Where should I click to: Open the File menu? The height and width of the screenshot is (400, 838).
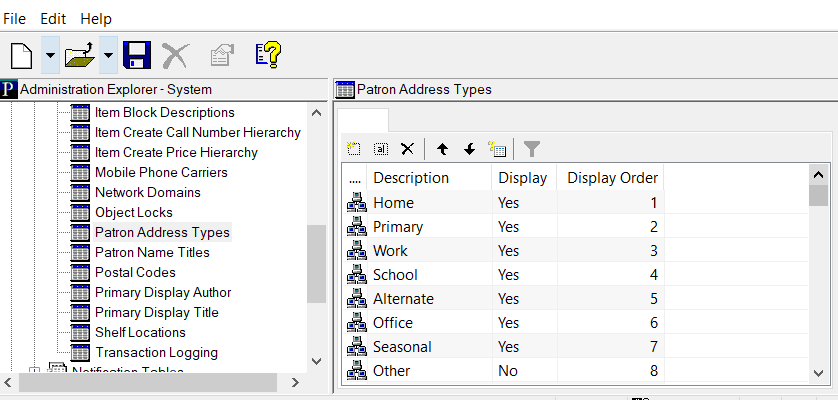tap(16, 19)
